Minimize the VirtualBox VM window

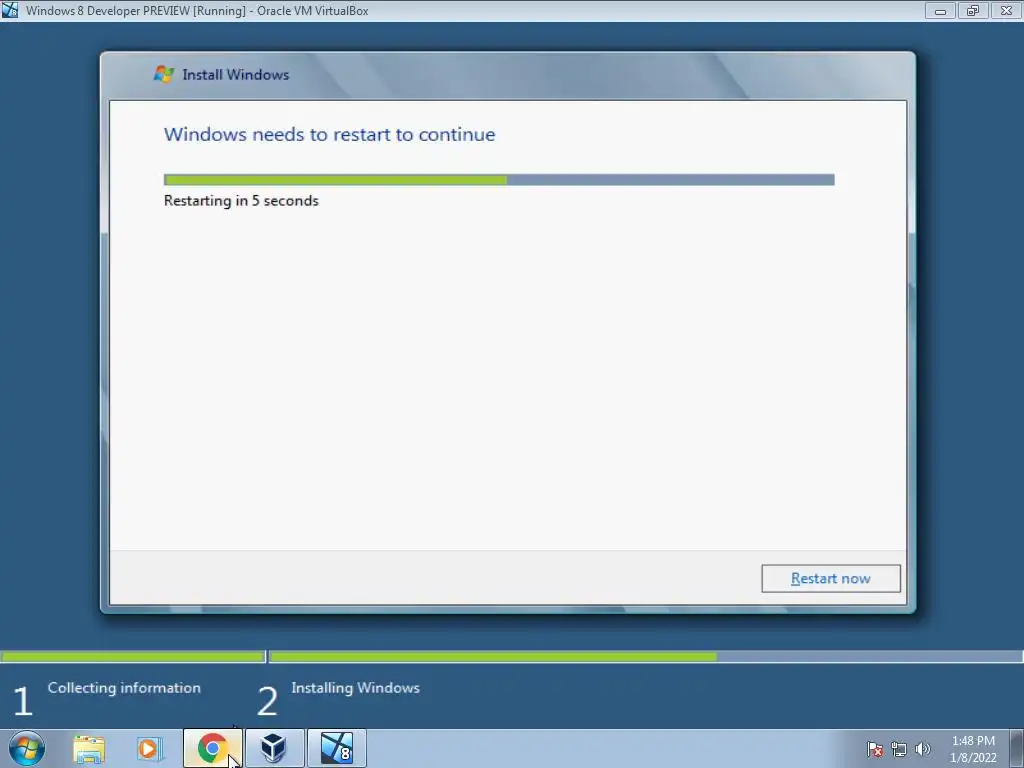pyautogui.click(x=940, y=11)
